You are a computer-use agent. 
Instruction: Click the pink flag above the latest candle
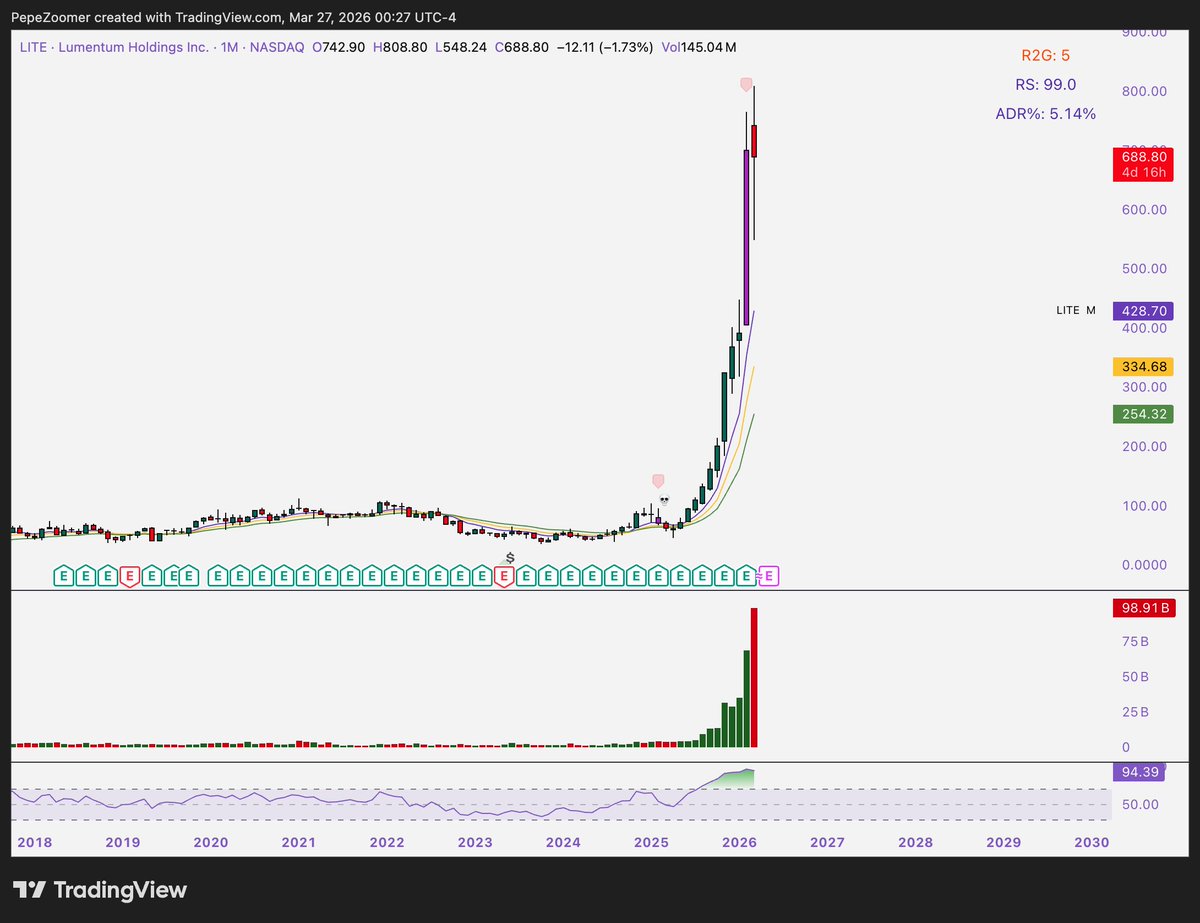point(746,85)
